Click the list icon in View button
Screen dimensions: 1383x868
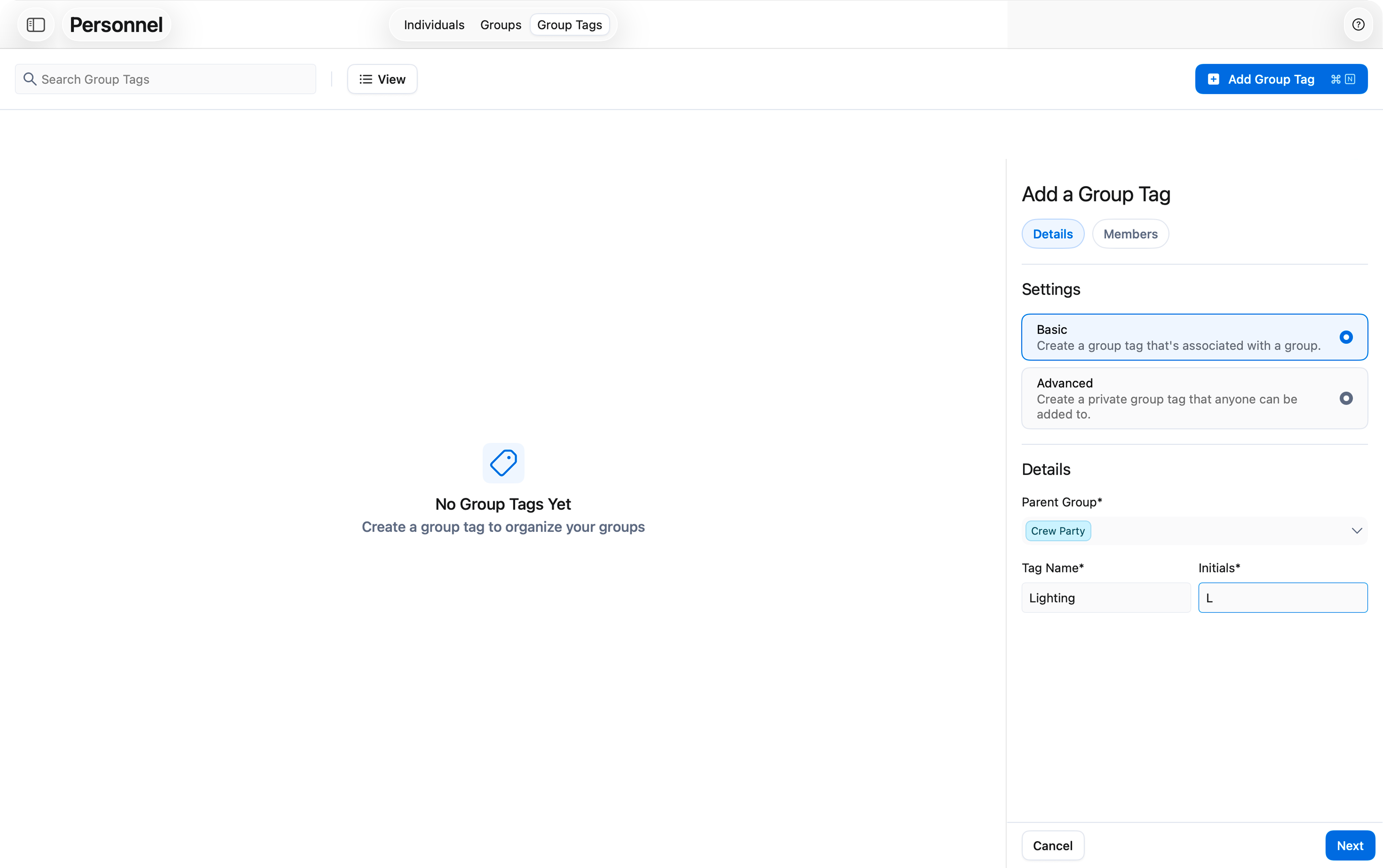click(366, 79)
